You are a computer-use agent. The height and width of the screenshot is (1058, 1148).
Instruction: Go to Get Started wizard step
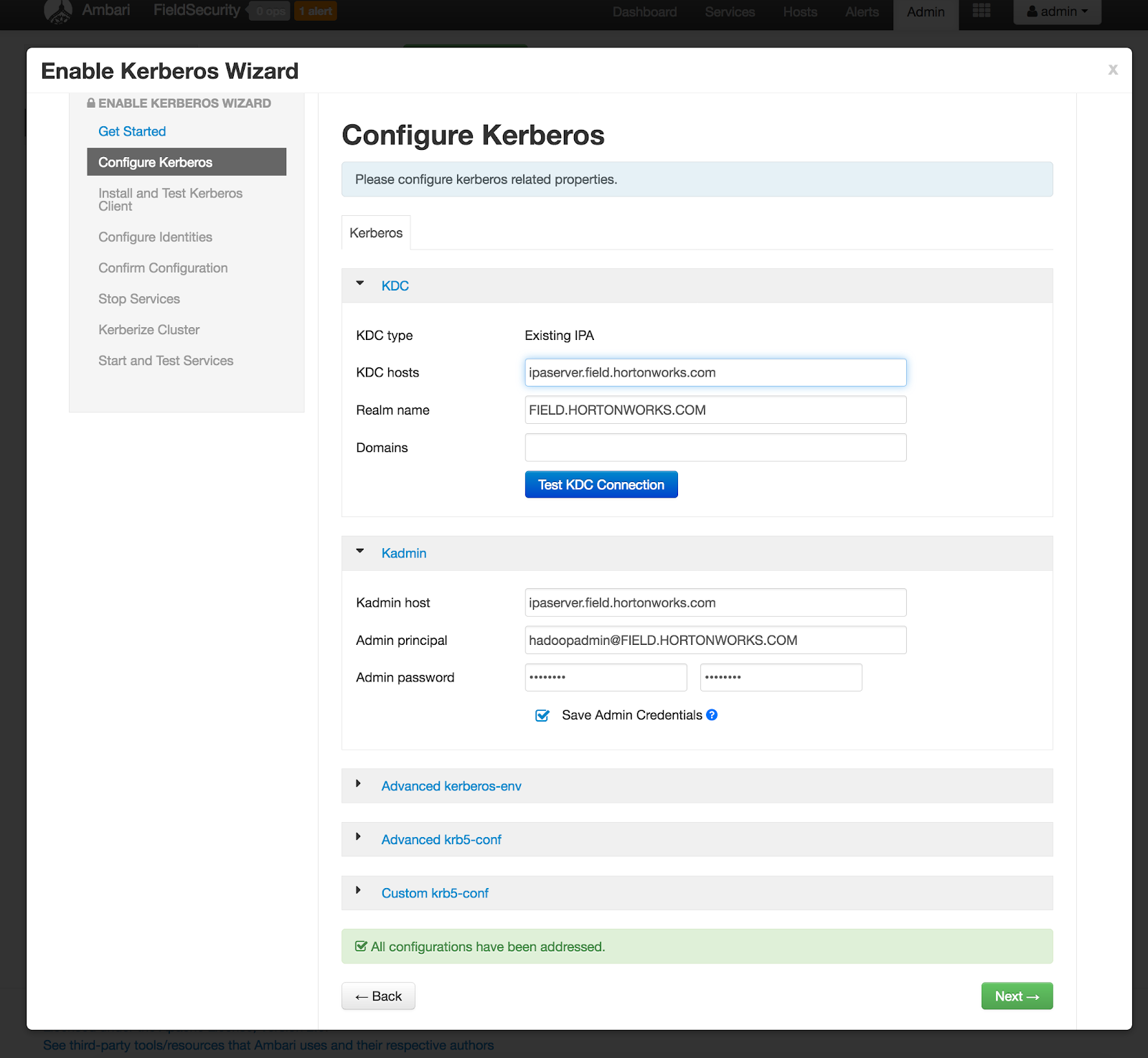pyautogui.click(x=132, y=131)
